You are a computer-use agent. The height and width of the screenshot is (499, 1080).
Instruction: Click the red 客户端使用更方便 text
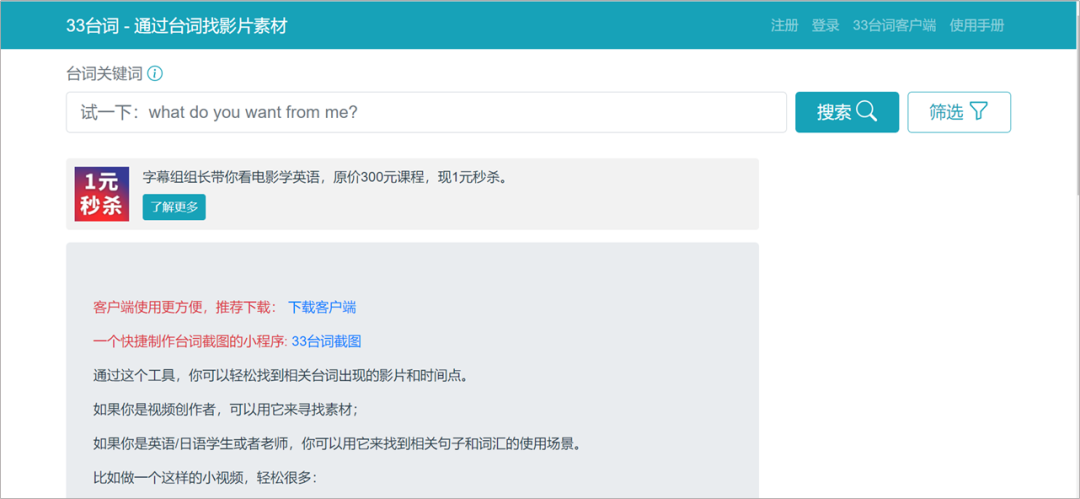[x=184, y=307]
